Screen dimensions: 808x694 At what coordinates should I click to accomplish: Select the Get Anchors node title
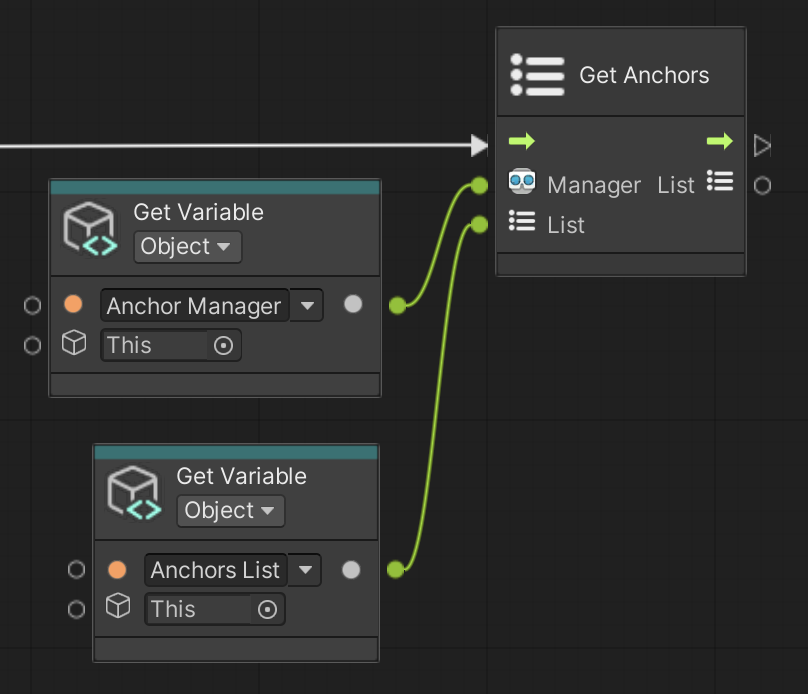click(x=644, y=76)
